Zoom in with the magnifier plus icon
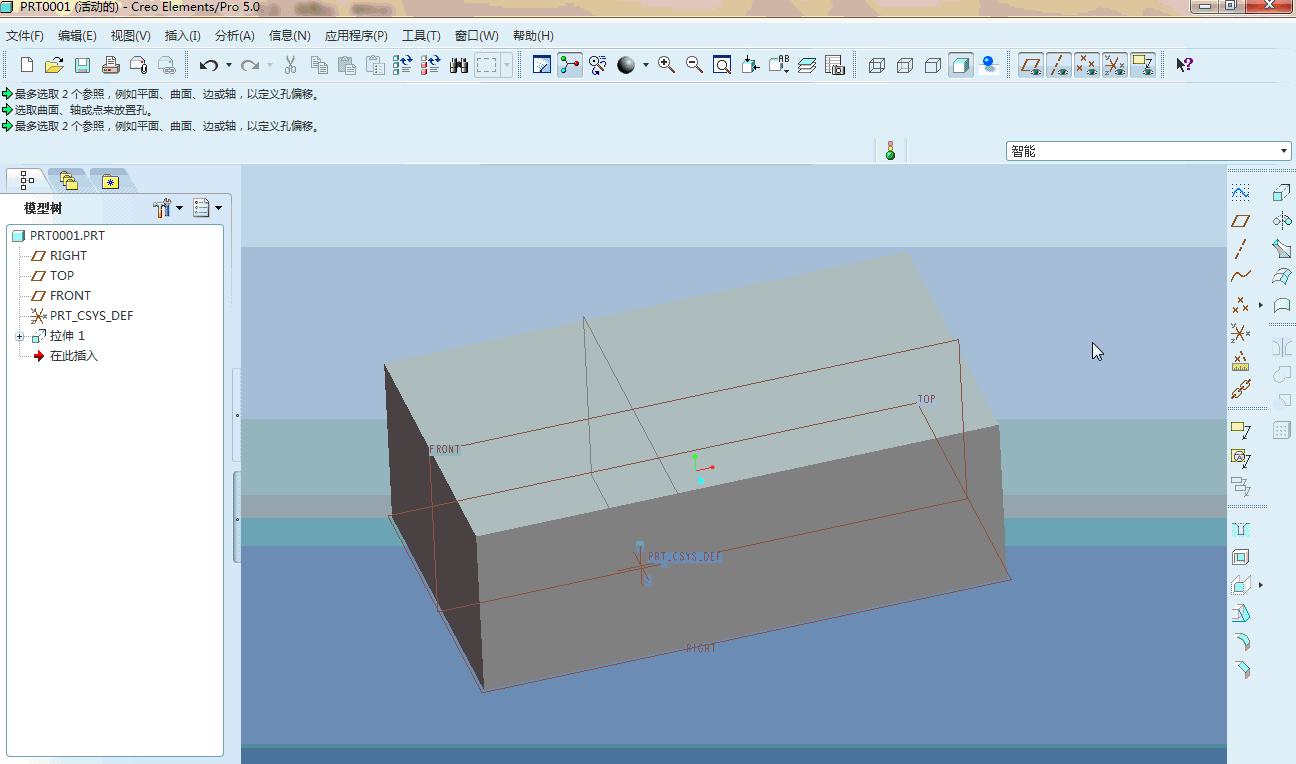The image size is (1296, 764). click(666, 65)
